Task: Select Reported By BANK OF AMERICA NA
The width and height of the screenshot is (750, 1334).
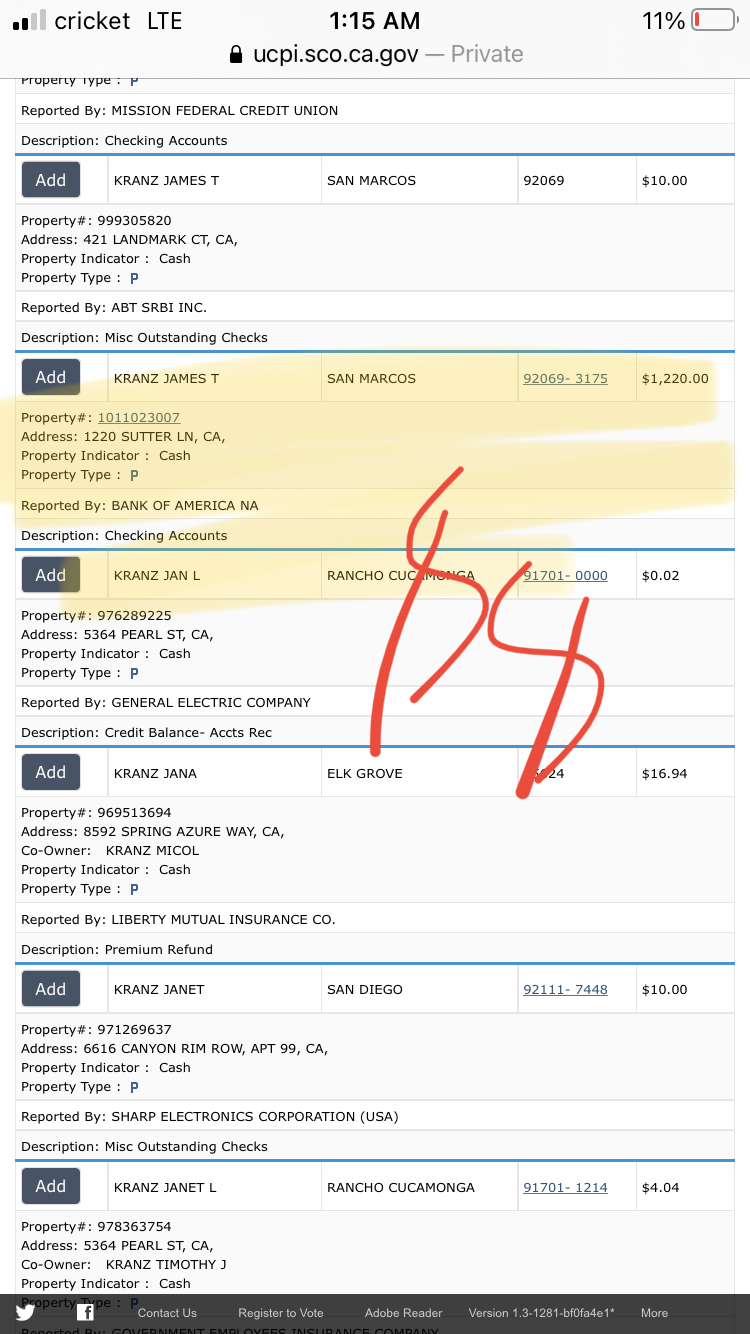Action: click(x=140, y=506)
